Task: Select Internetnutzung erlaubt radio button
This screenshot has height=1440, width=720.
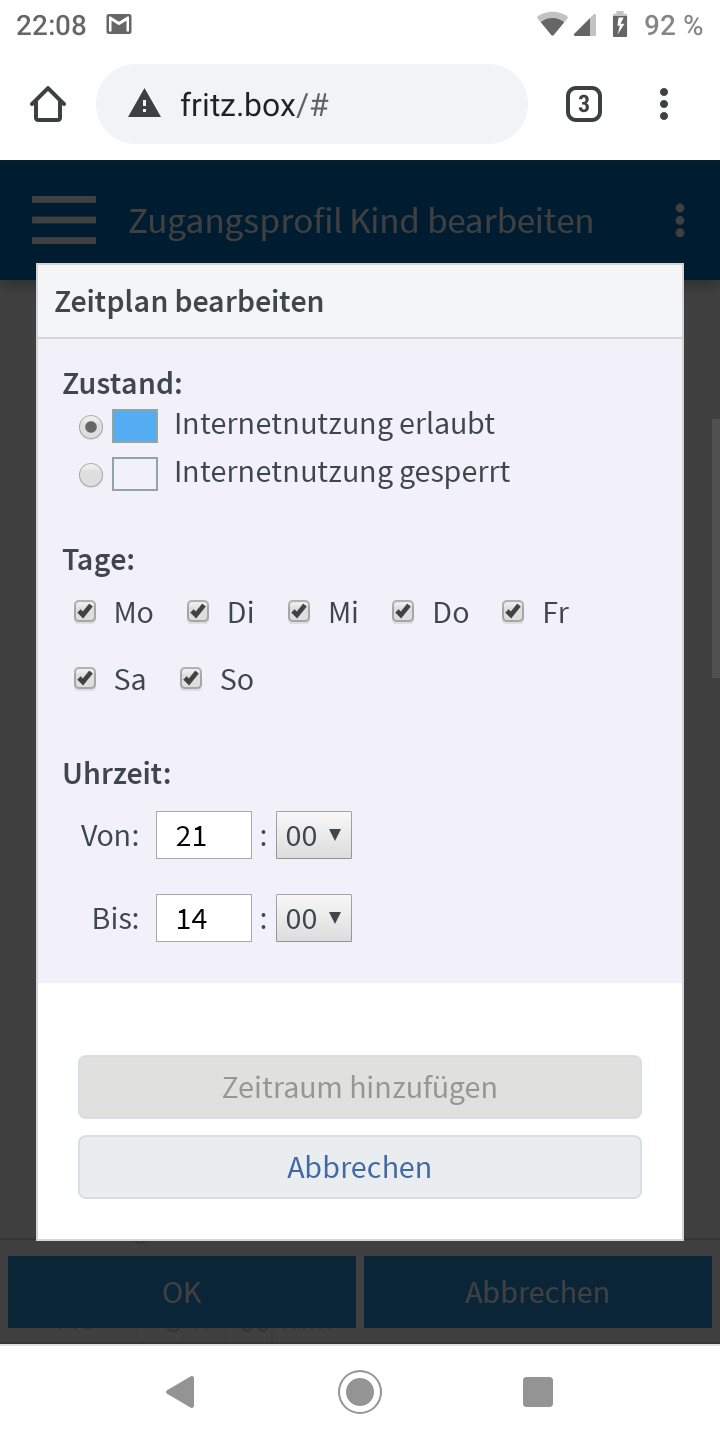Action: click(x=91, y=427)
